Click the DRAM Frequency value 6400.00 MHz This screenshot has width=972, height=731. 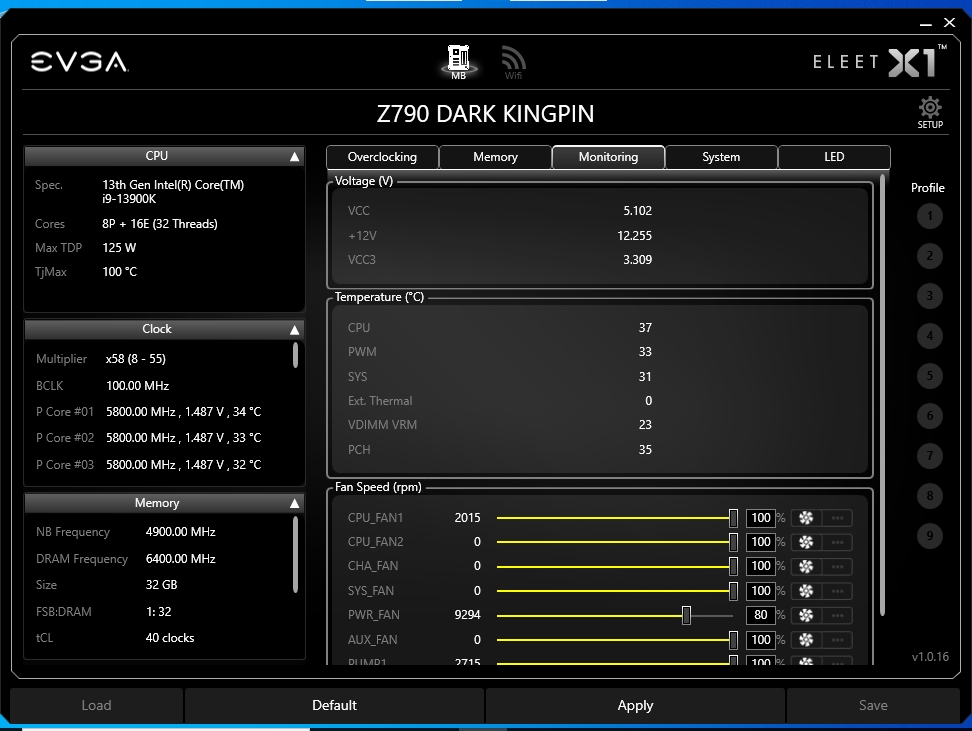[x=180, y=559]
